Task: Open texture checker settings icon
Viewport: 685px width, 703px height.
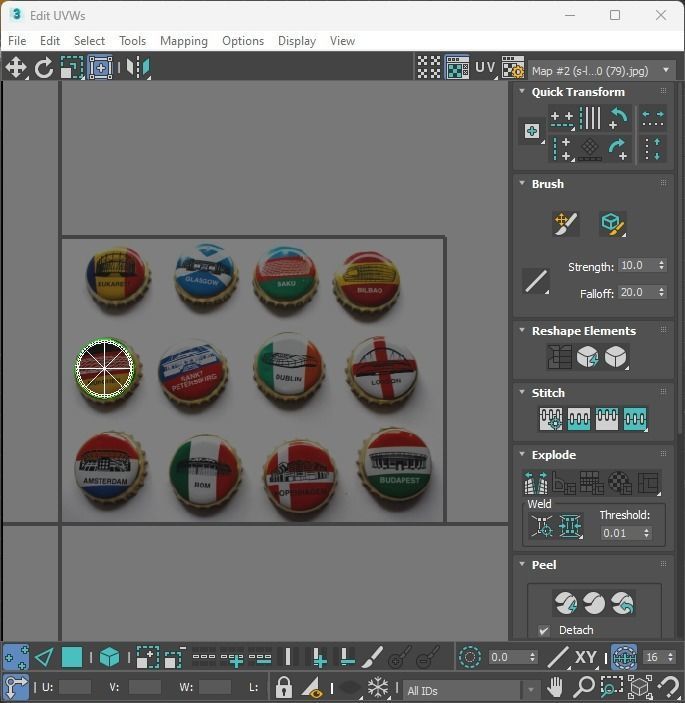Action: (x=513, y=67)
